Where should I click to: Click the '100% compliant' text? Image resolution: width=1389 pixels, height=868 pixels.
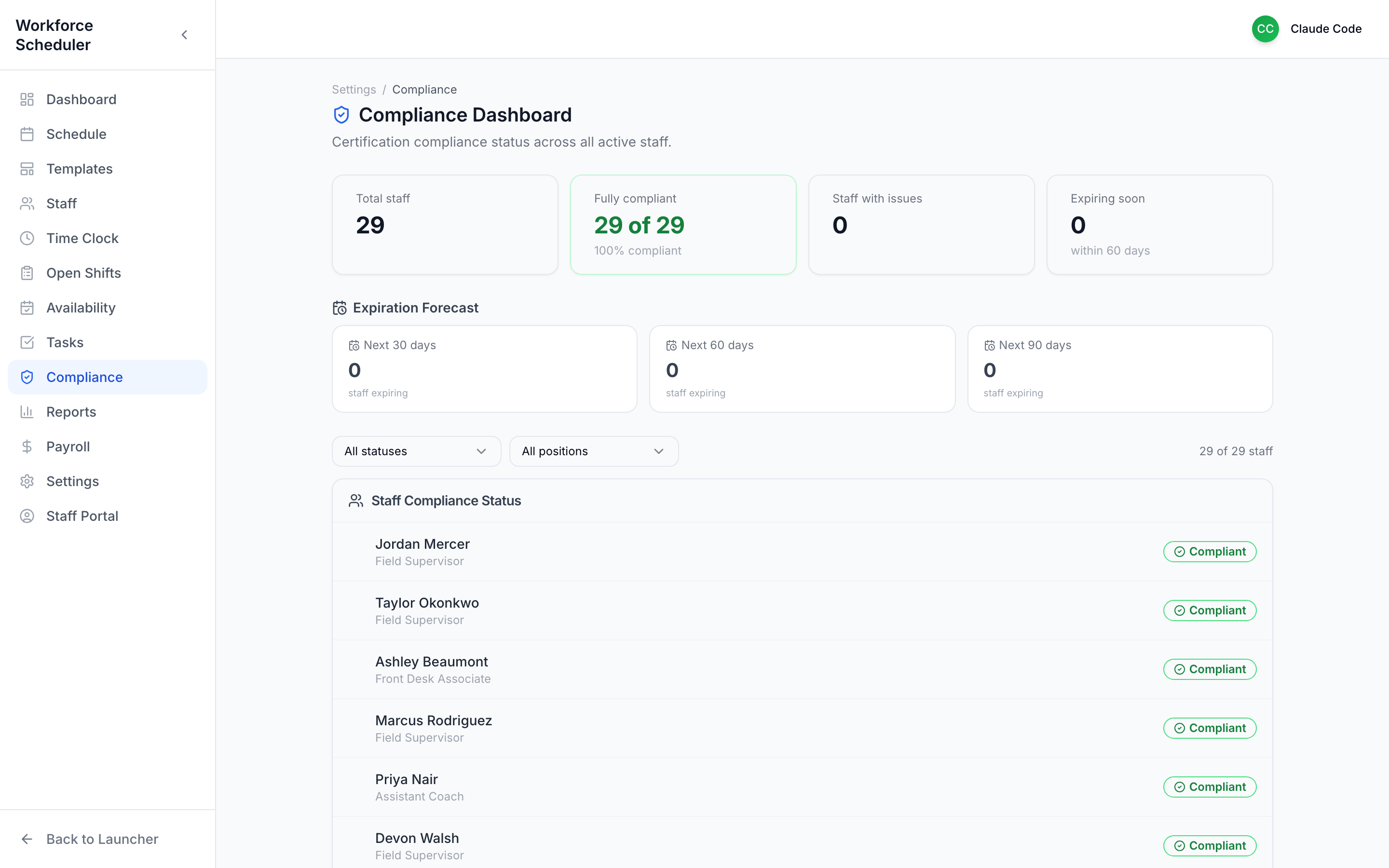point(638,251)
